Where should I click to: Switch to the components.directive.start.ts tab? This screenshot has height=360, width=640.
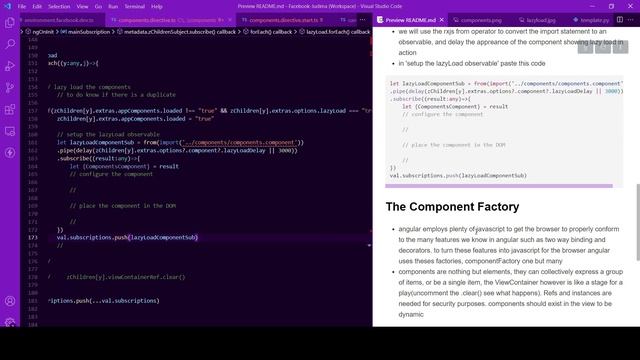(x=286, y=20)
